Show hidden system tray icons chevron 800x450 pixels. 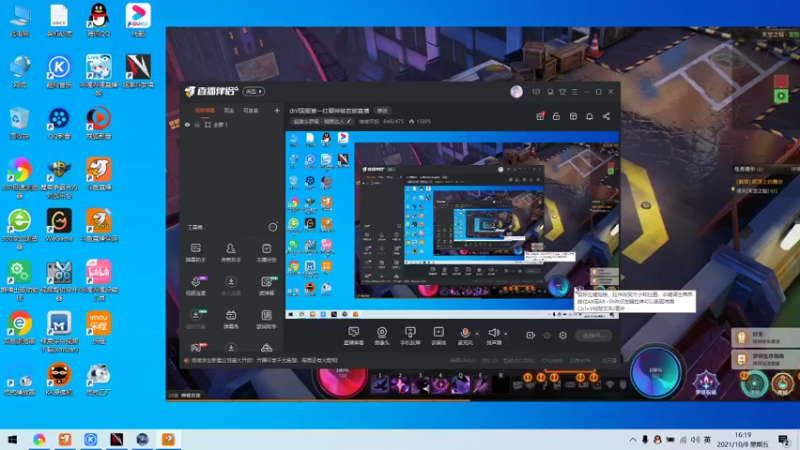coord(633,439)
